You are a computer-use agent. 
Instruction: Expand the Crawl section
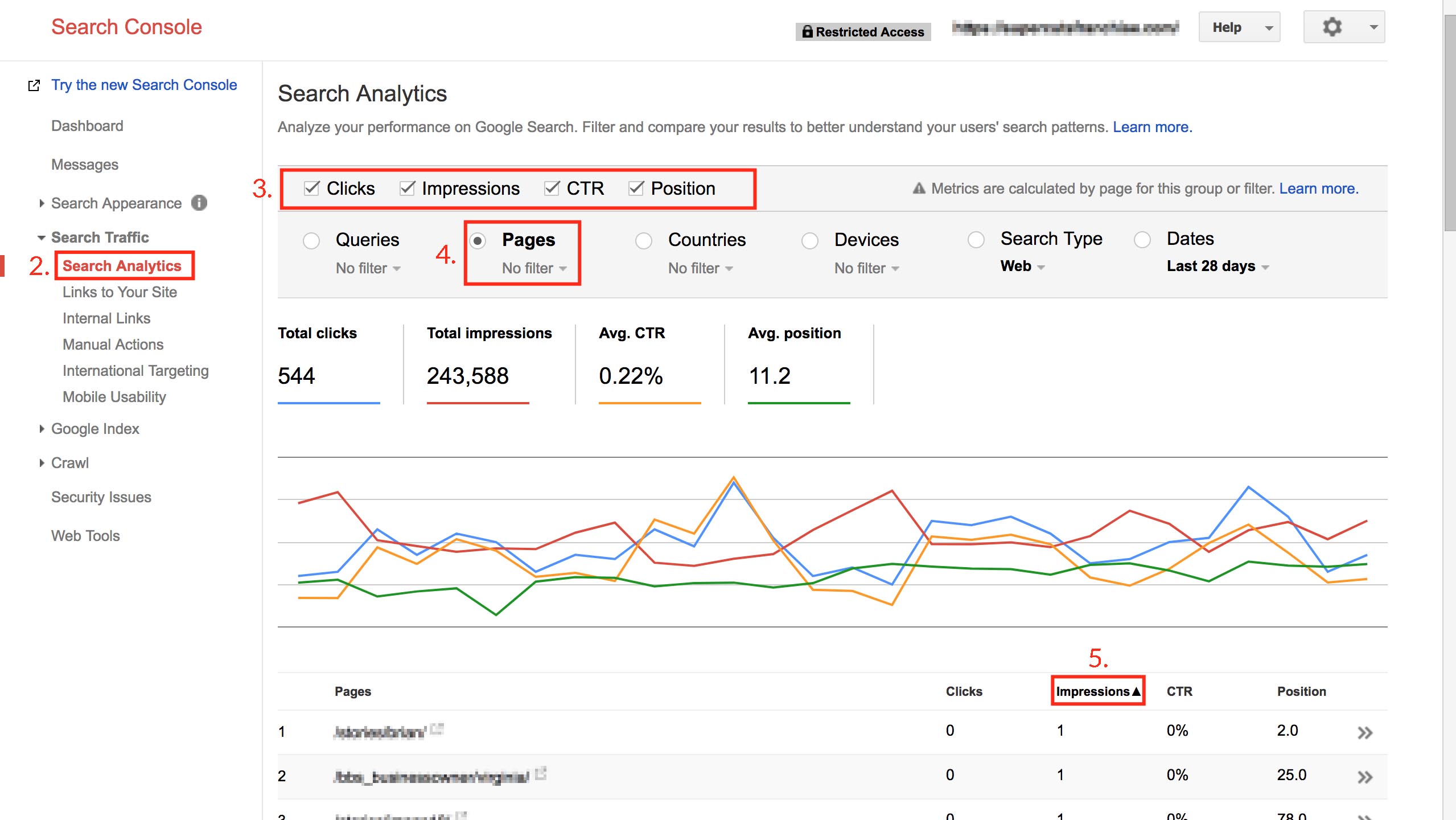[41, 463]
